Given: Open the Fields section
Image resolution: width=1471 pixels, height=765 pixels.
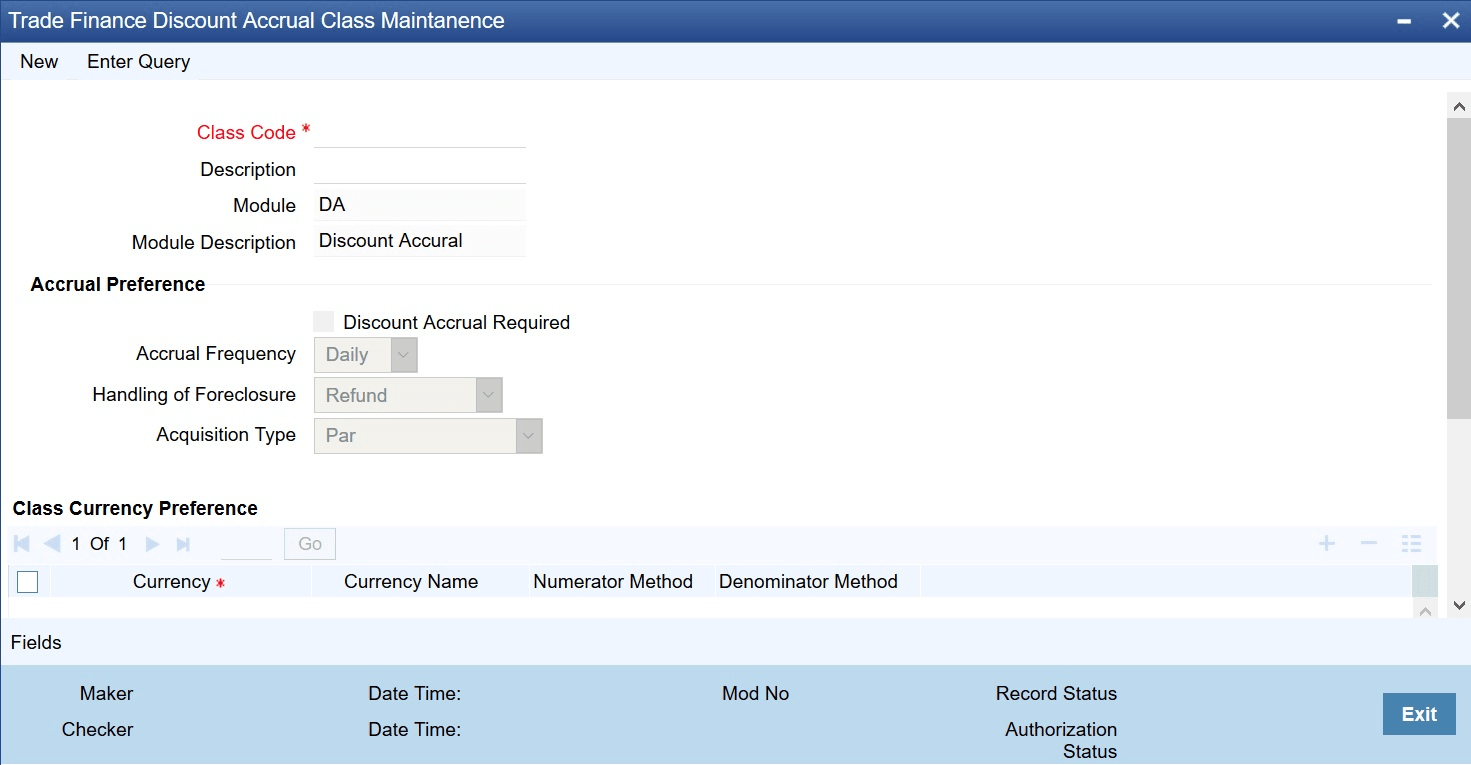Looking at the screenshot, I should click(36, 643).
